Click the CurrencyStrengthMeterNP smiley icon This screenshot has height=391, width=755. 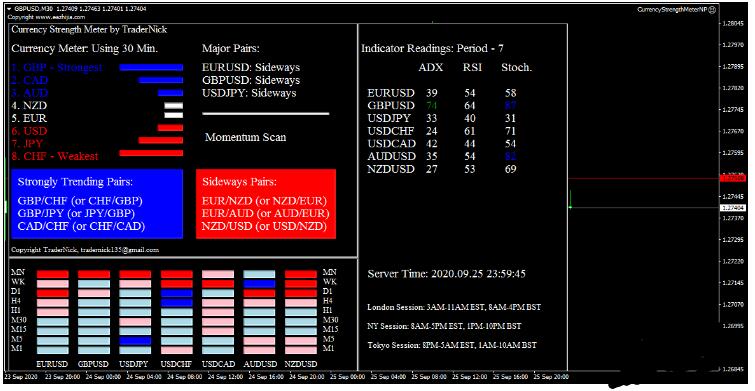pos(713,9)
